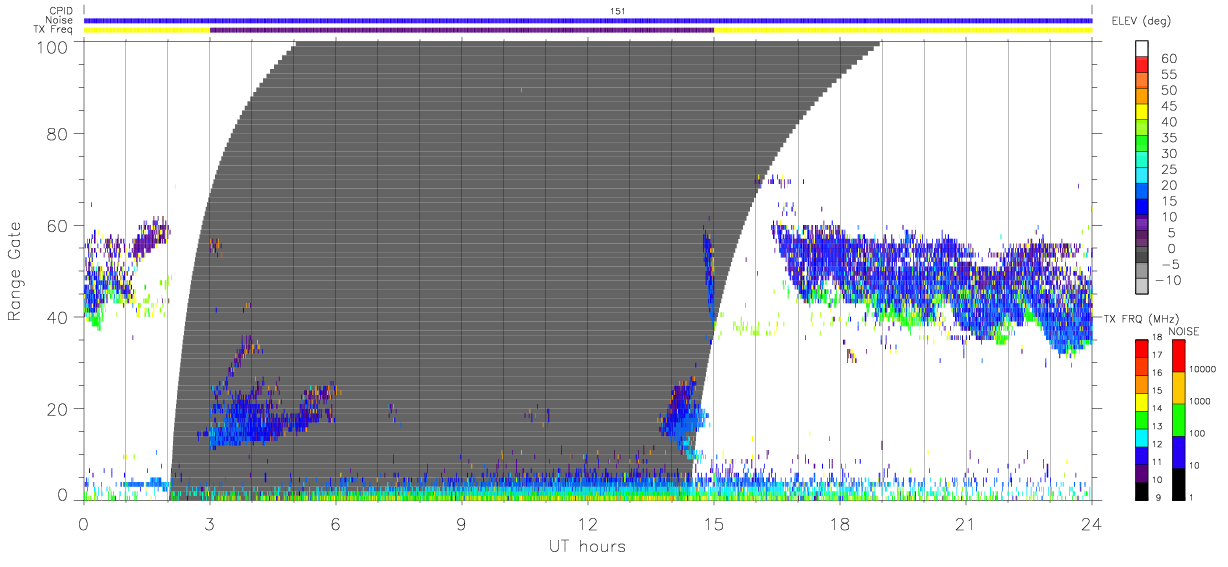Click the NOISE scale value '100'
Image resolution: width=1228 pixels, height=567 pixels.
pyautogui.click(x=1198, y=434)
